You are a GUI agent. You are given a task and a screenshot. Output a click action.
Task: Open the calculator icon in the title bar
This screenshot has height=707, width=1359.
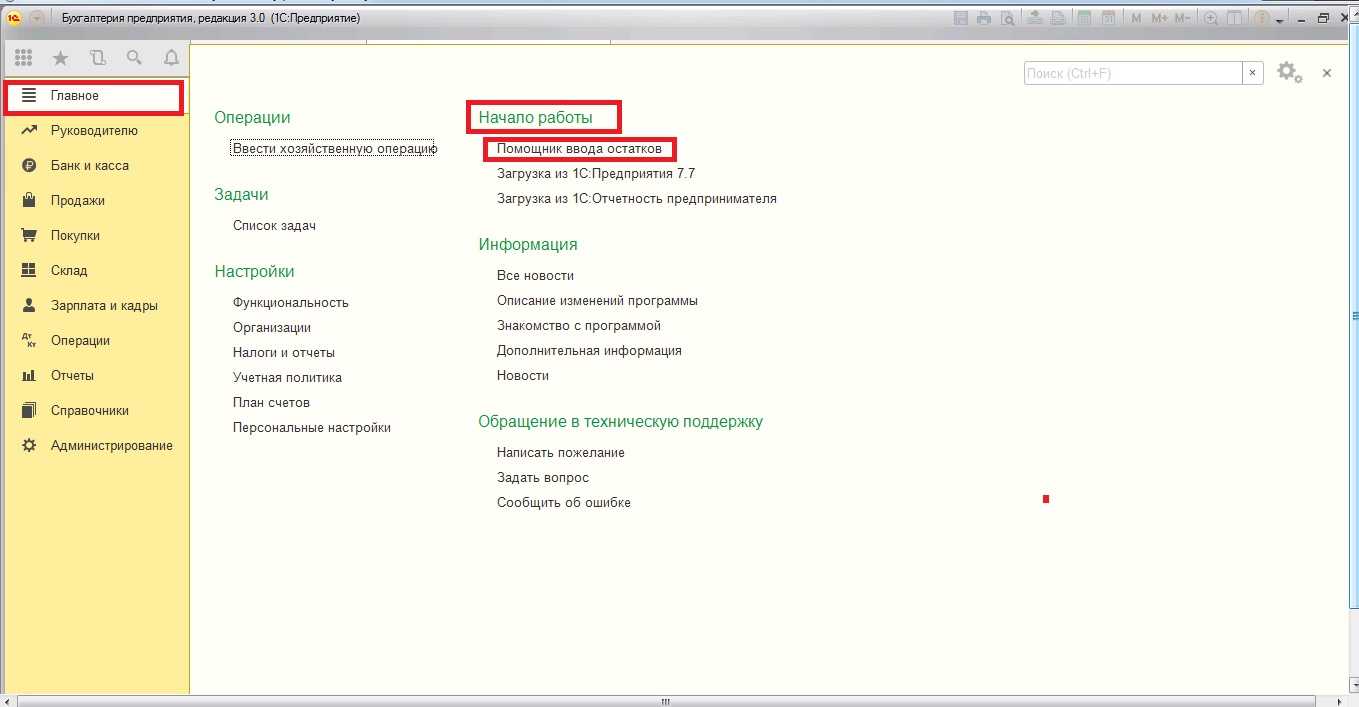point(1085,18)
